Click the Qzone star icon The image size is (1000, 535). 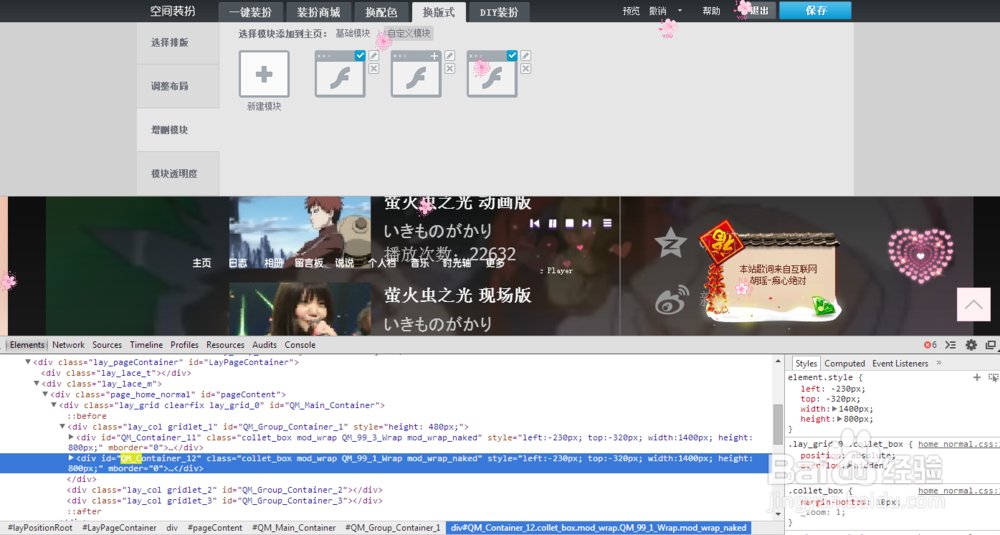[x=670, y=243]
